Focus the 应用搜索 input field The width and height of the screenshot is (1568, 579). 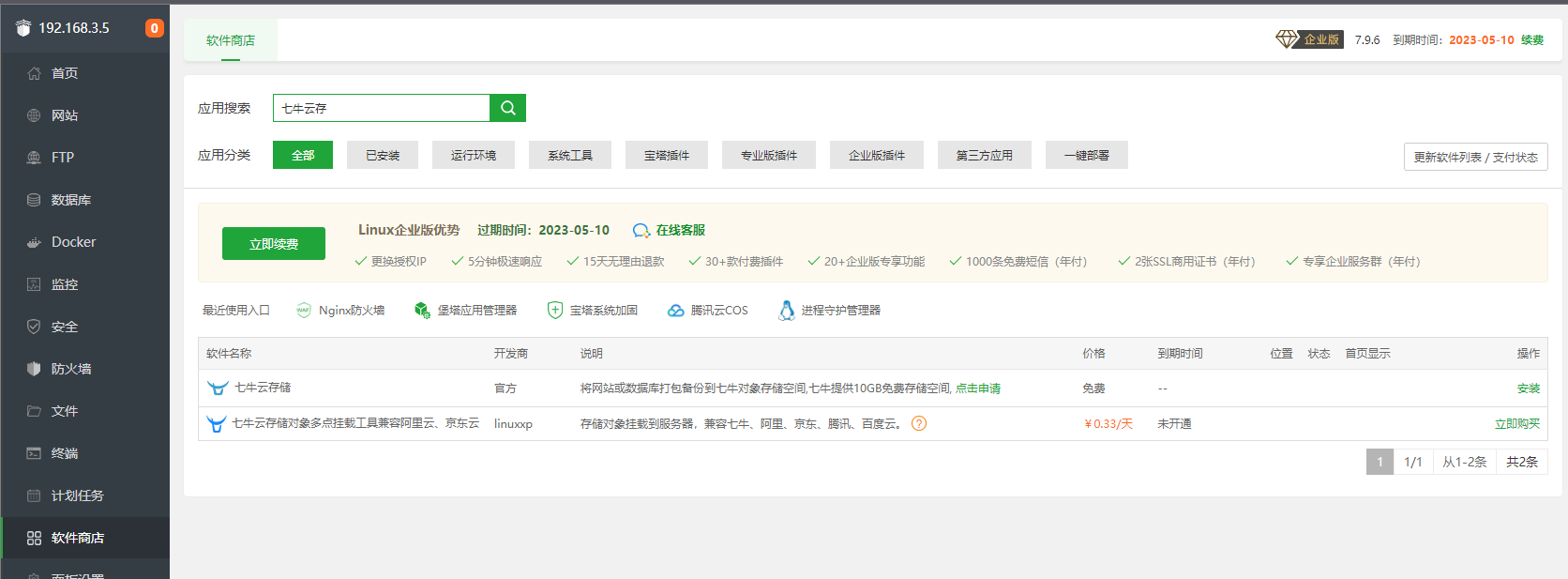[382, 108]
